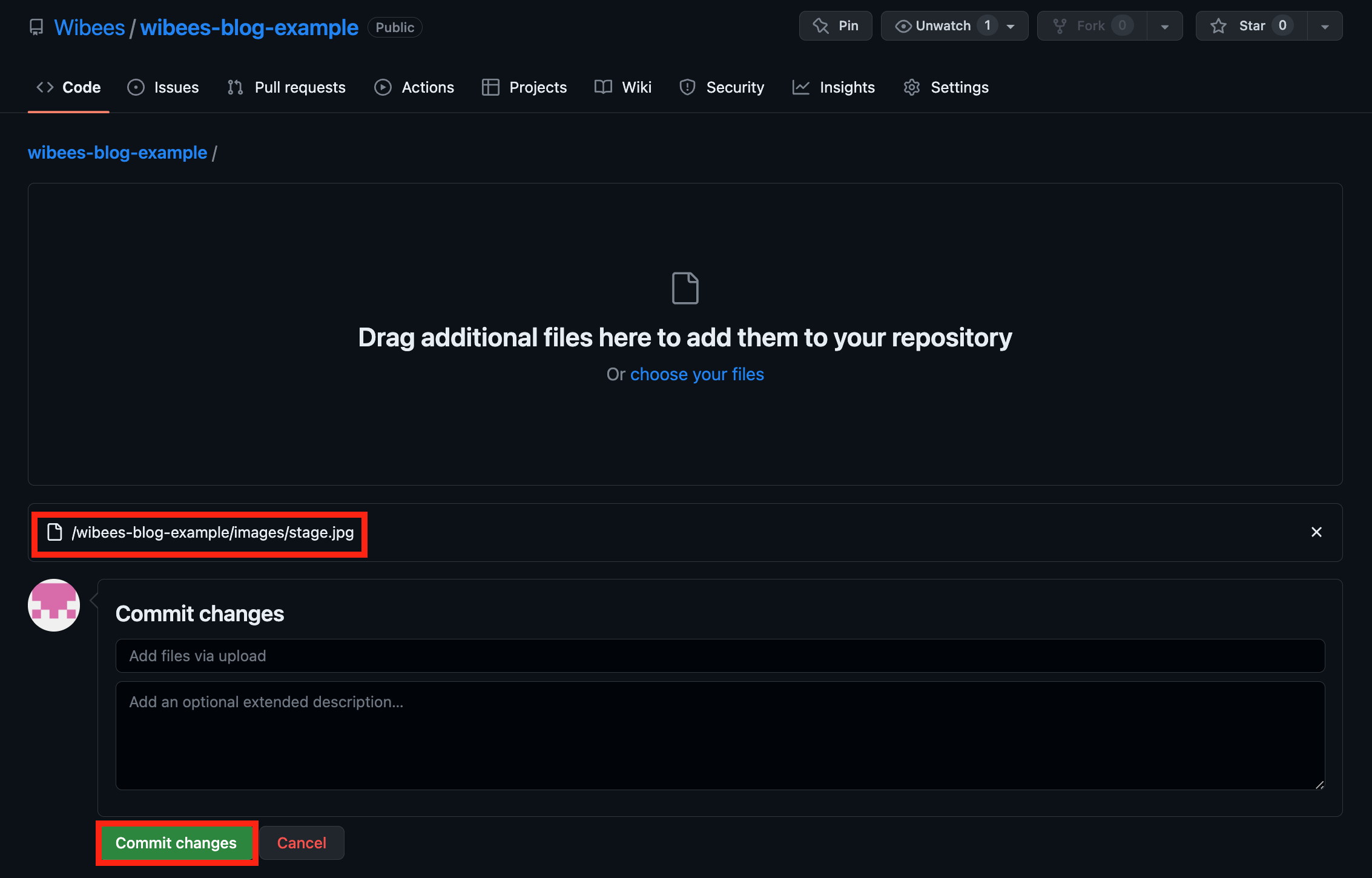This screenshot has width=1372, height=878.
Task: Go to the Actions tab
Action: point(414,87)
